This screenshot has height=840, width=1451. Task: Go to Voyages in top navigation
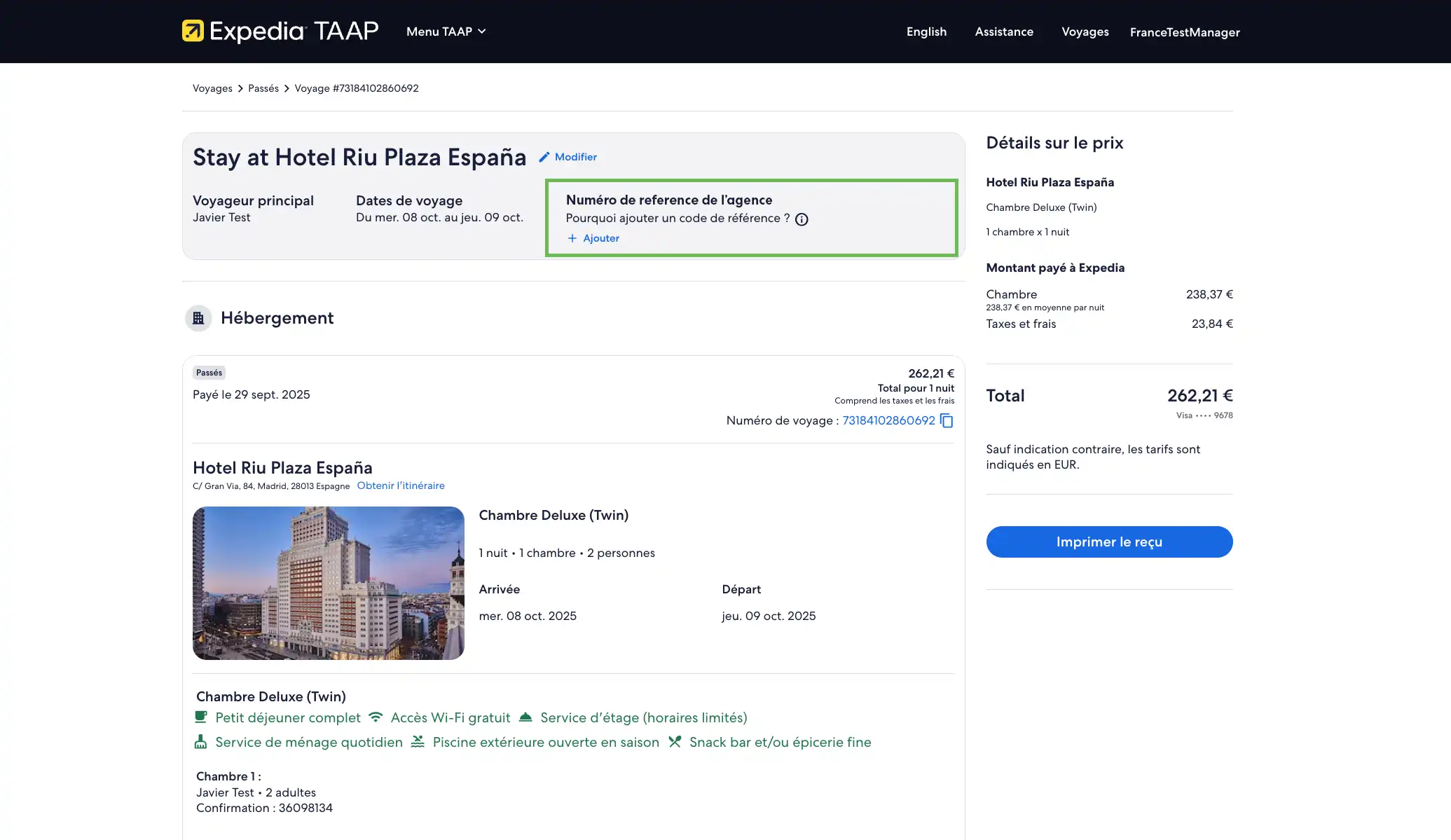[1085, 32]
